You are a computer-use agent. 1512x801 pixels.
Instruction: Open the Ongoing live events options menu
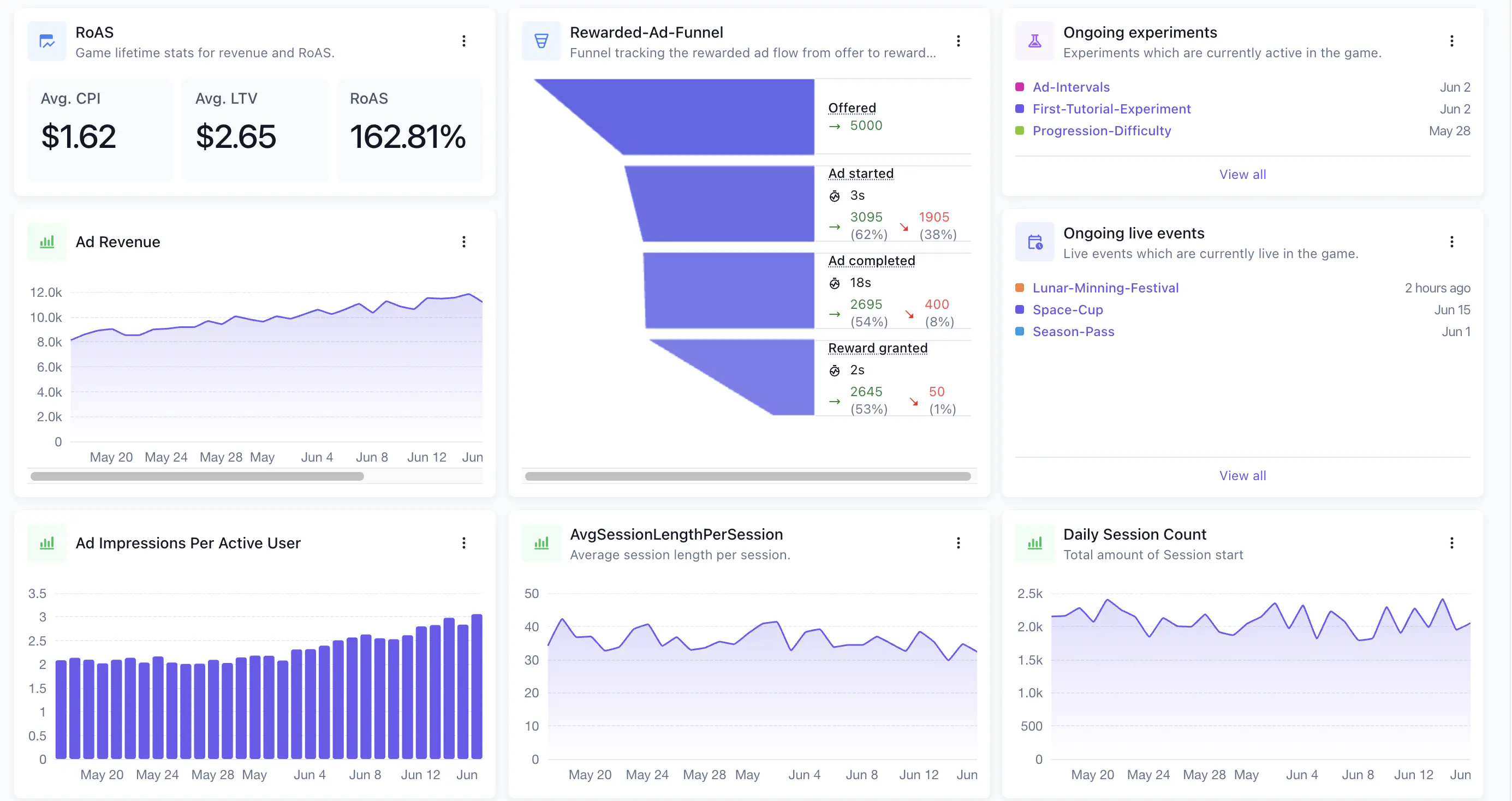[x=1451, y=242]
